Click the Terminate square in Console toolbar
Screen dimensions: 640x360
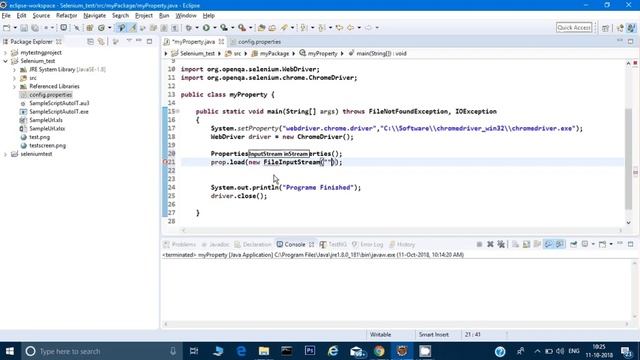(x=479, y=244)
